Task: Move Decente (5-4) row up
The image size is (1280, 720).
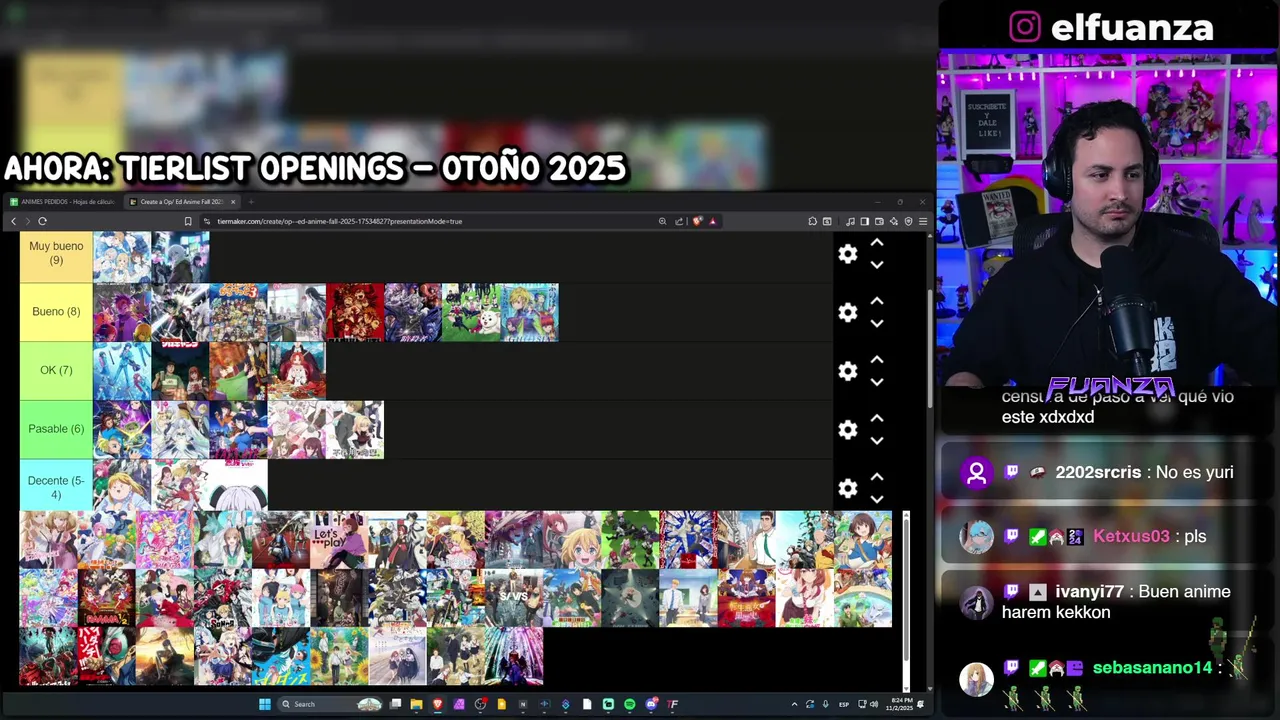Action: point(877,477)
